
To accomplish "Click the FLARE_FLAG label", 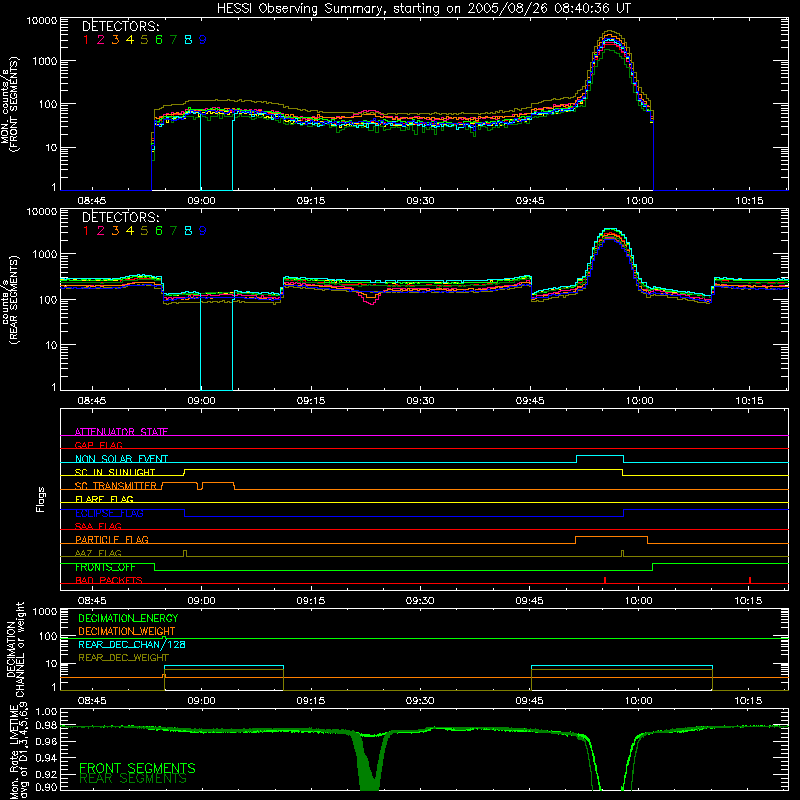I will (x=104, y=499).
